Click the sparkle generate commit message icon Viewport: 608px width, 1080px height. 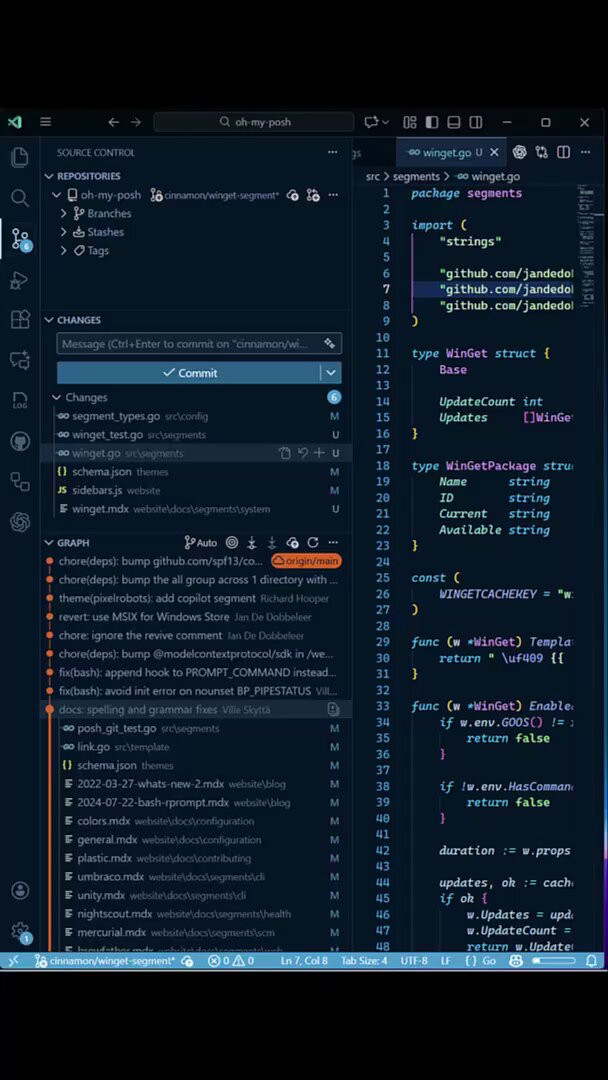coord(330,343)
